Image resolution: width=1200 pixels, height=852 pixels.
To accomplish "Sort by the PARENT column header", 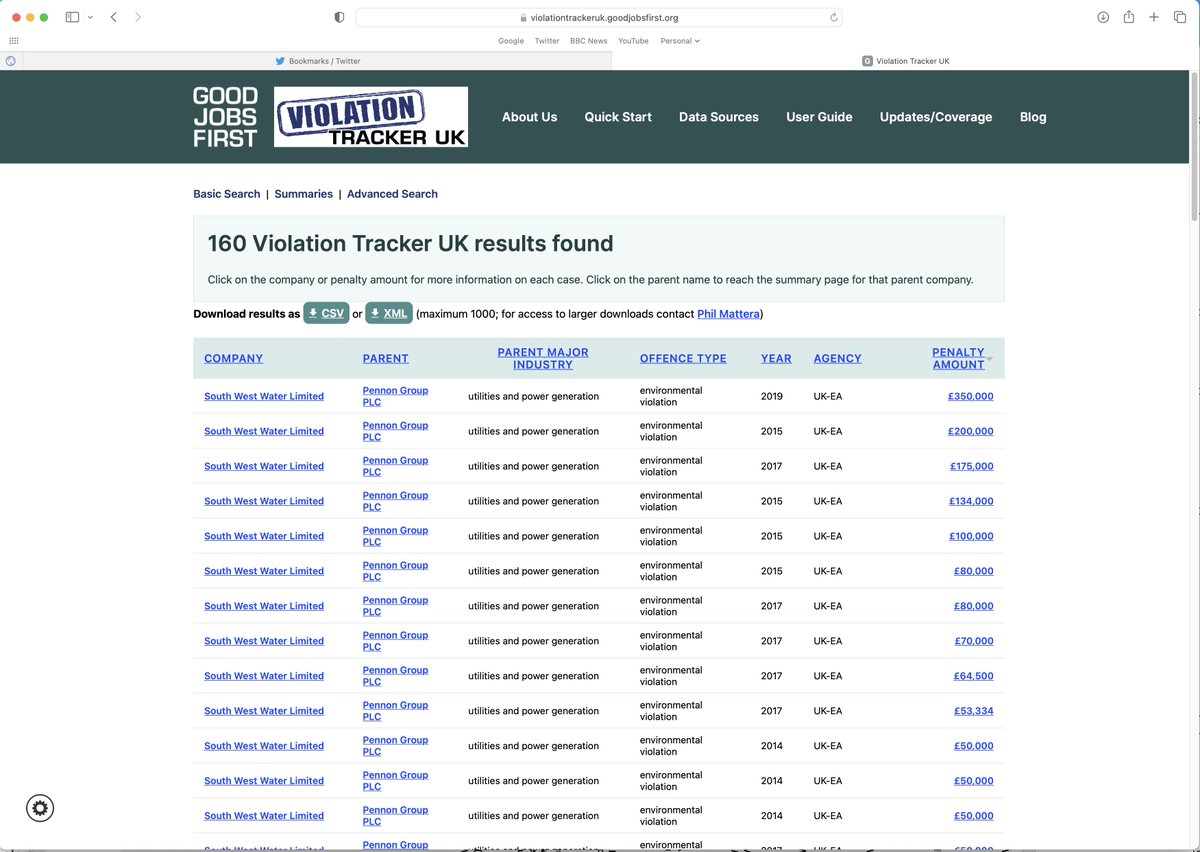I will (x=386, y=358).
